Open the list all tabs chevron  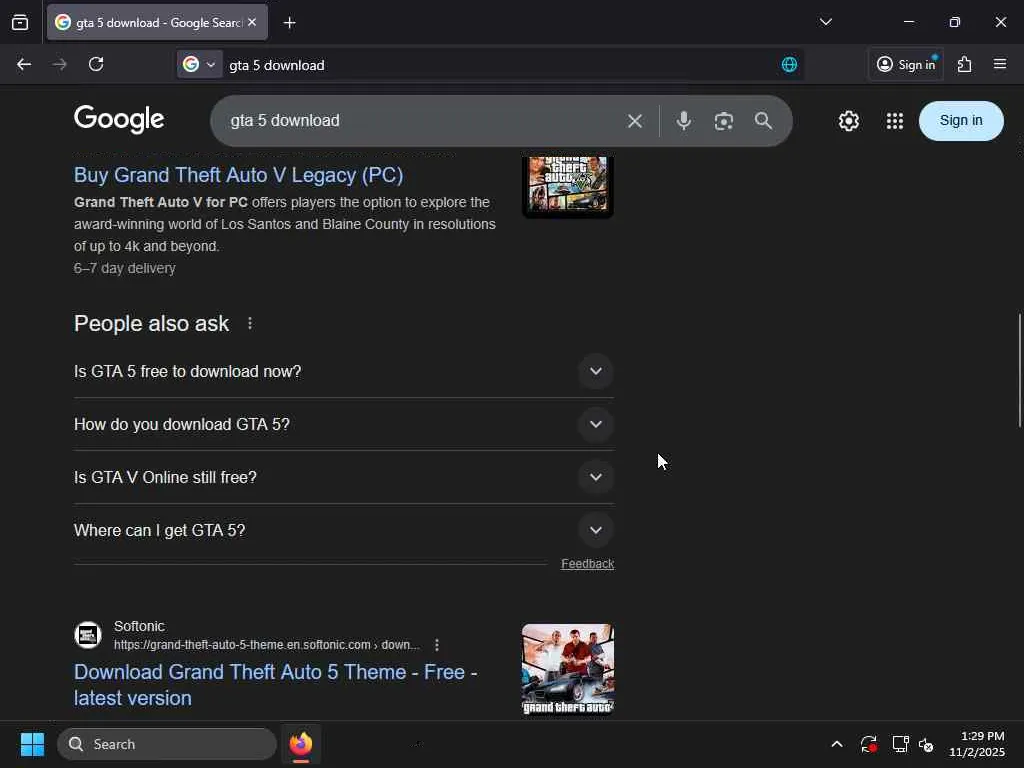point(825,22)
